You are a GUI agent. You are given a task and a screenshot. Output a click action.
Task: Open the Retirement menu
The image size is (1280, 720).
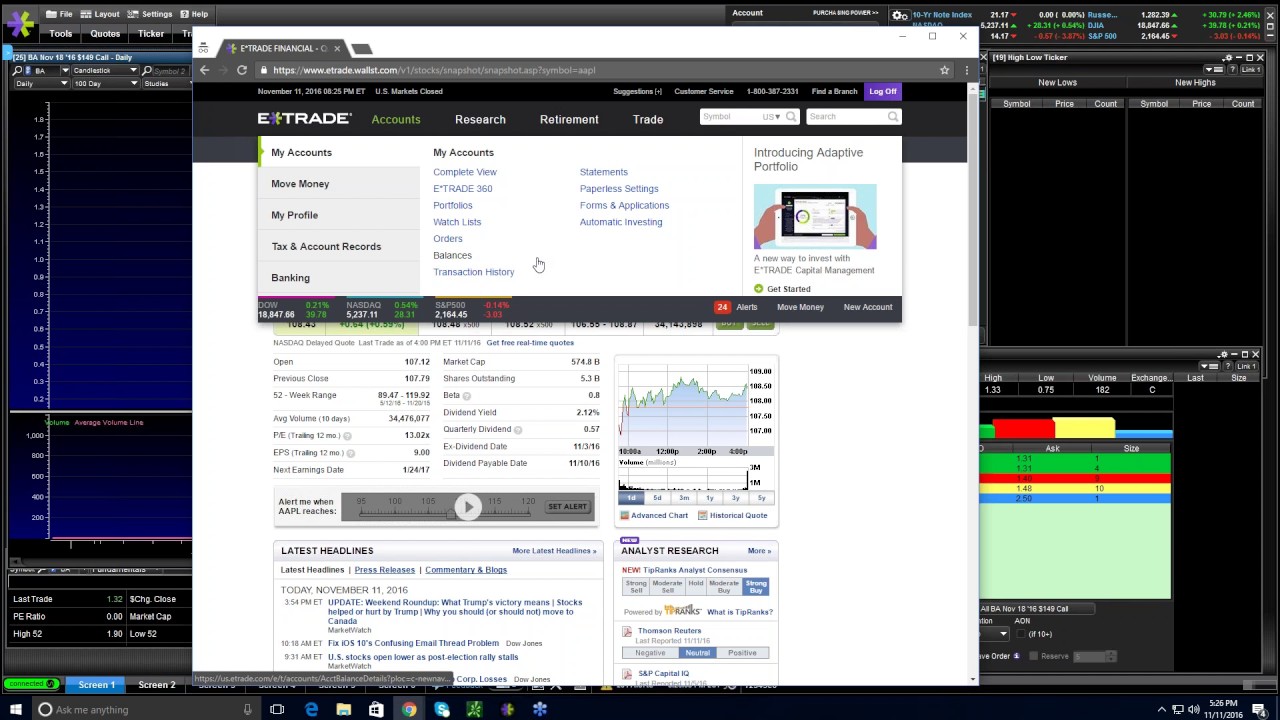tap(569, 119)
